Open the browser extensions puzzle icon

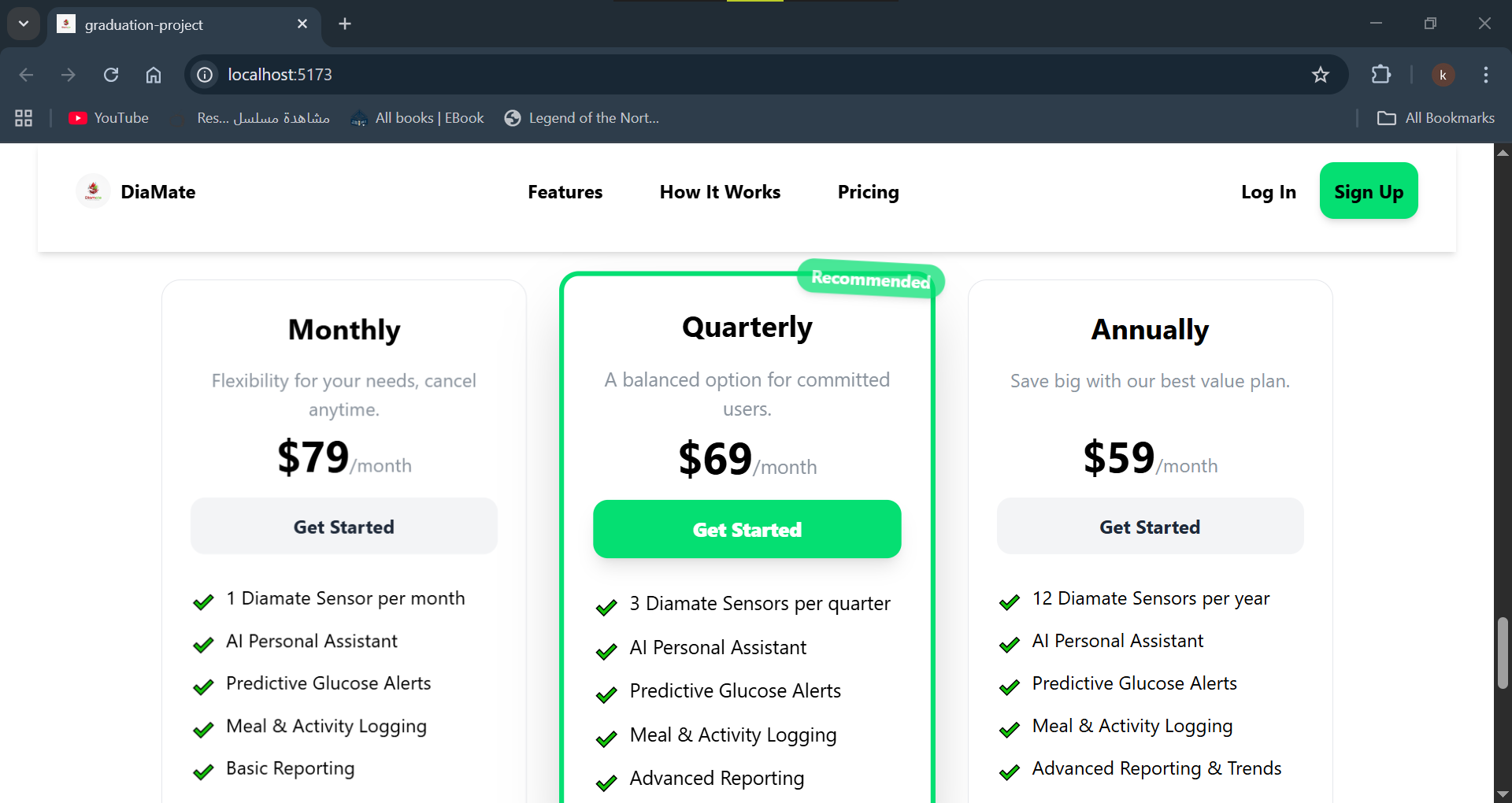pyautogui.click(x=1380, y=75)
